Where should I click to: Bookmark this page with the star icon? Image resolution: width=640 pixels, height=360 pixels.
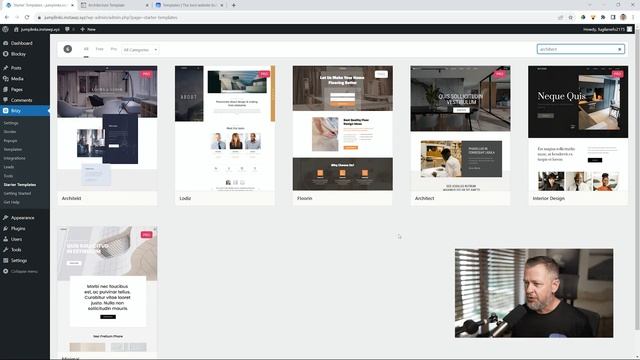[x=571, y=18]
